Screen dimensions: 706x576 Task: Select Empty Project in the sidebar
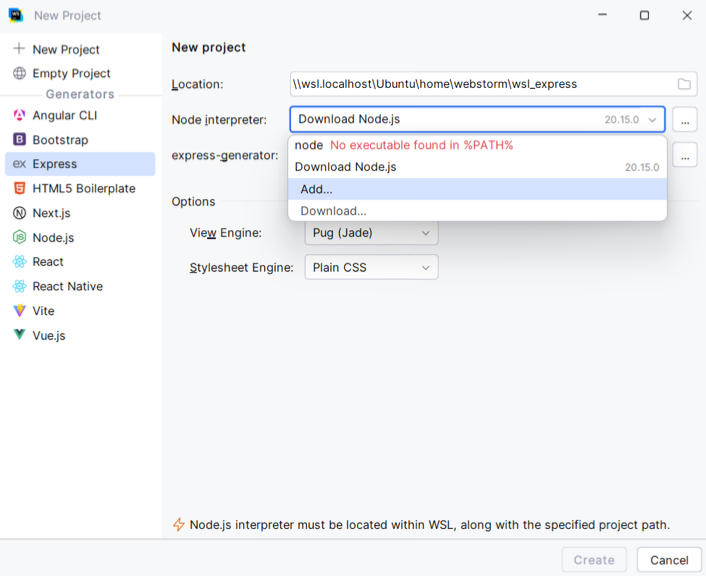tap(71, 73)
